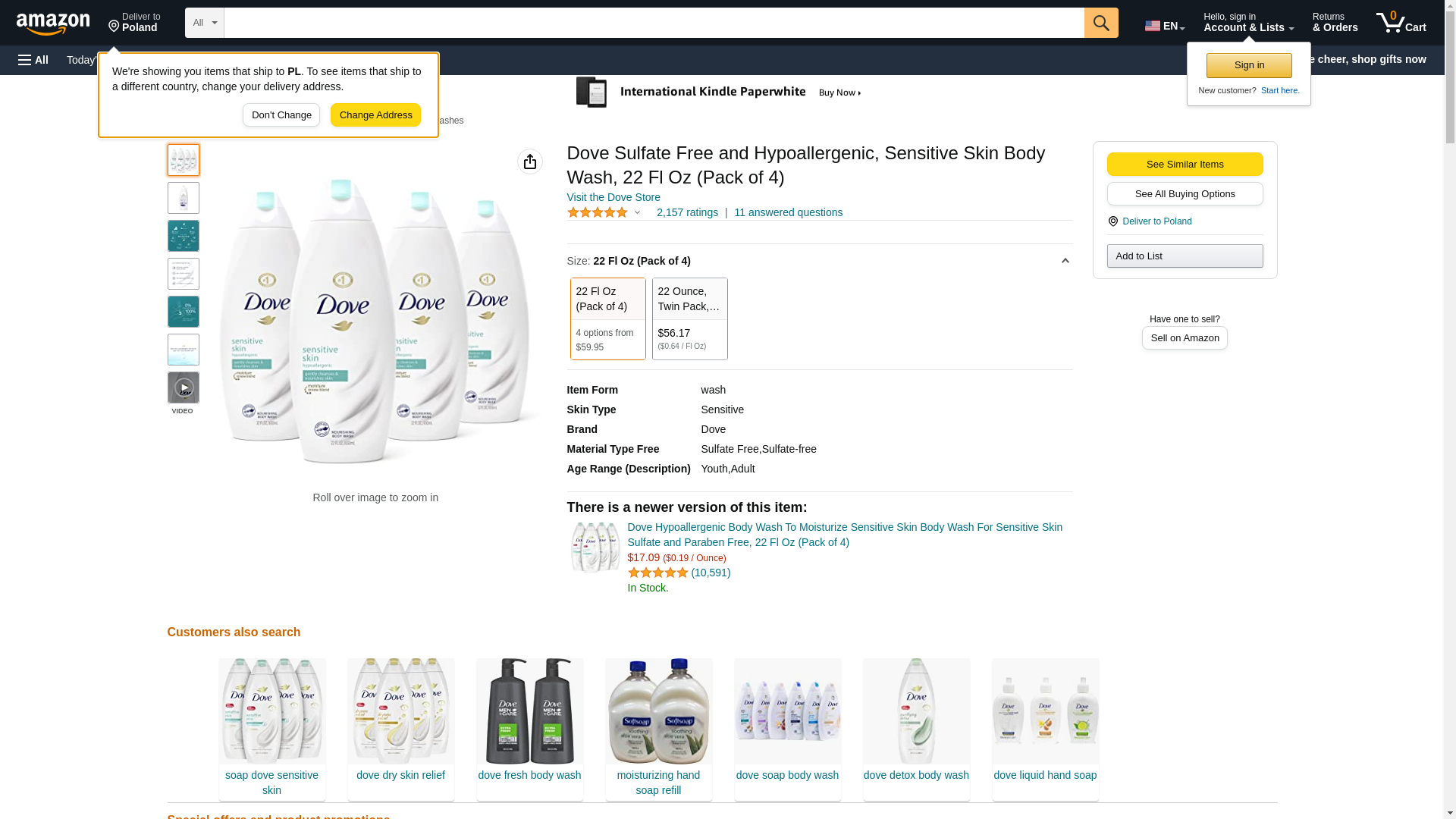Image resolution: width=1456 pixels, height=819 pixels.
Task: Click the See Similar Items button
Action: click(x=1185, y=165)
